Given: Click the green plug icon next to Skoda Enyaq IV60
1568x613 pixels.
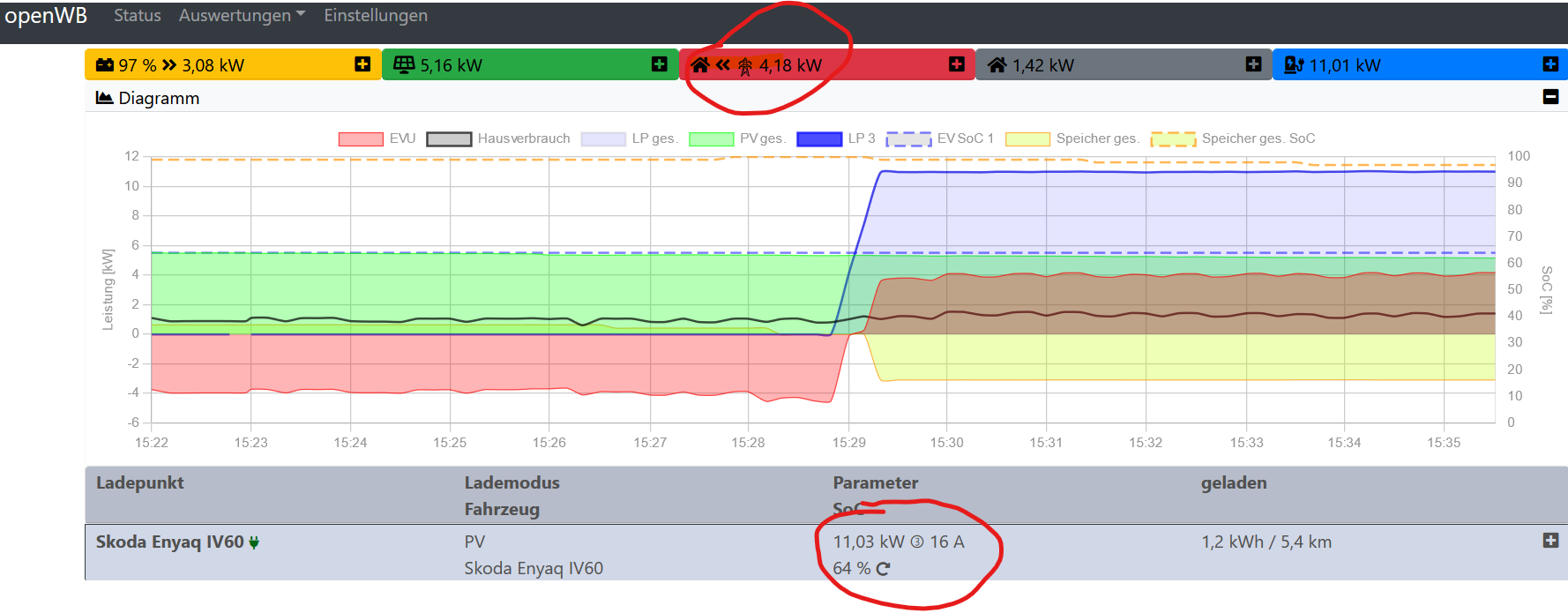Looking at the screenshot, I should 254,542.
